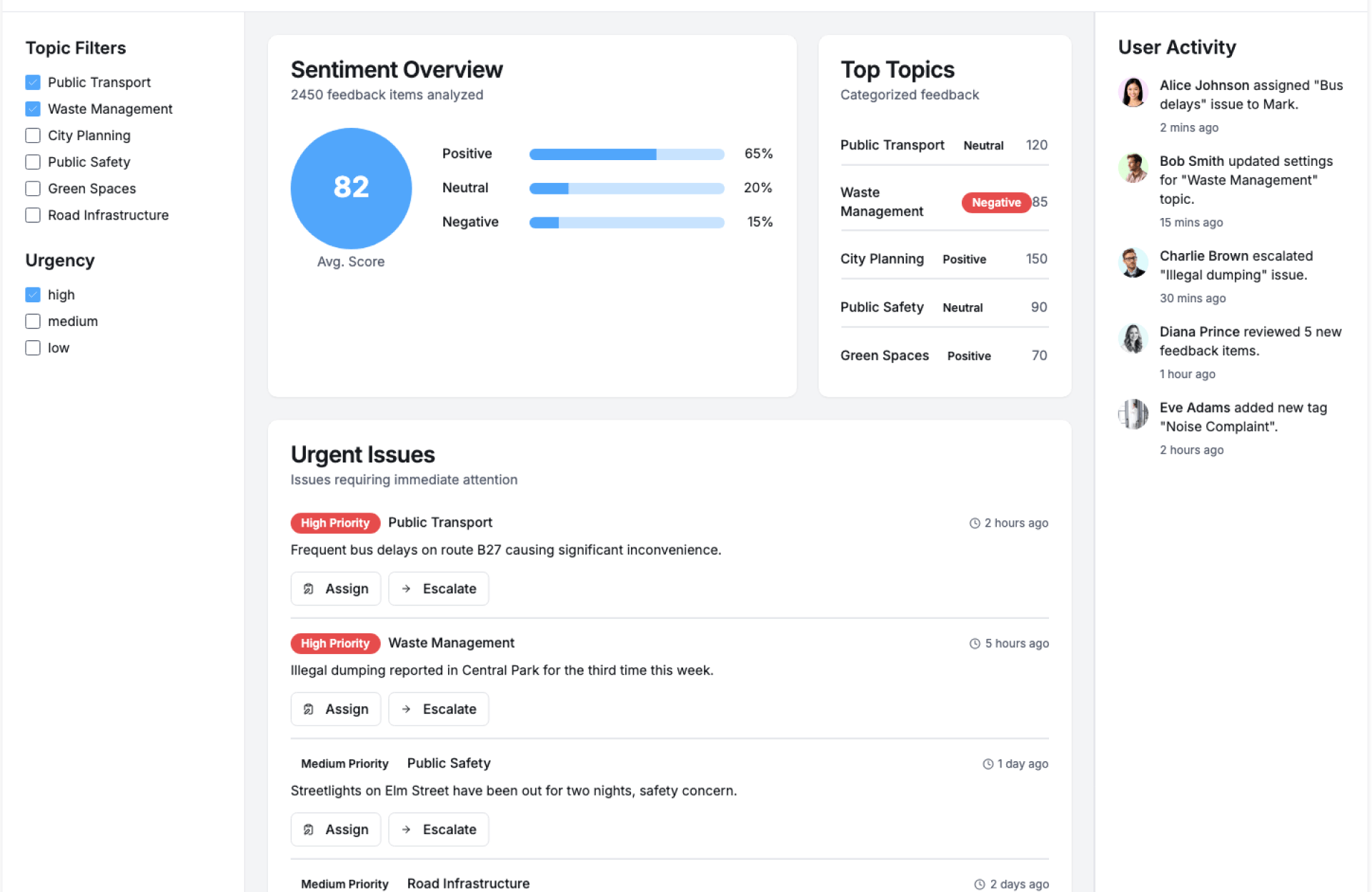This screenshot has width=1372, height=892.
Task: Click clock icon beside '1 day ago'
Action: (988, 764)
